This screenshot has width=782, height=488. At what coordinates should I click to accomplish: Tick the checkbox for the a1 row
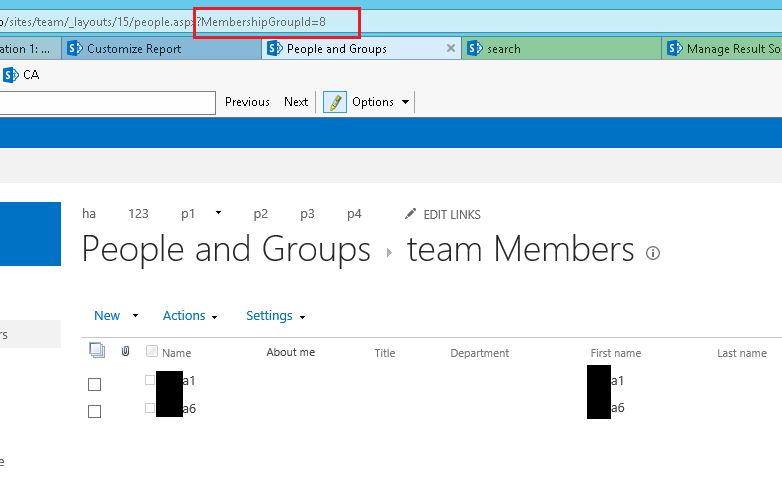(x=94, y=384)
